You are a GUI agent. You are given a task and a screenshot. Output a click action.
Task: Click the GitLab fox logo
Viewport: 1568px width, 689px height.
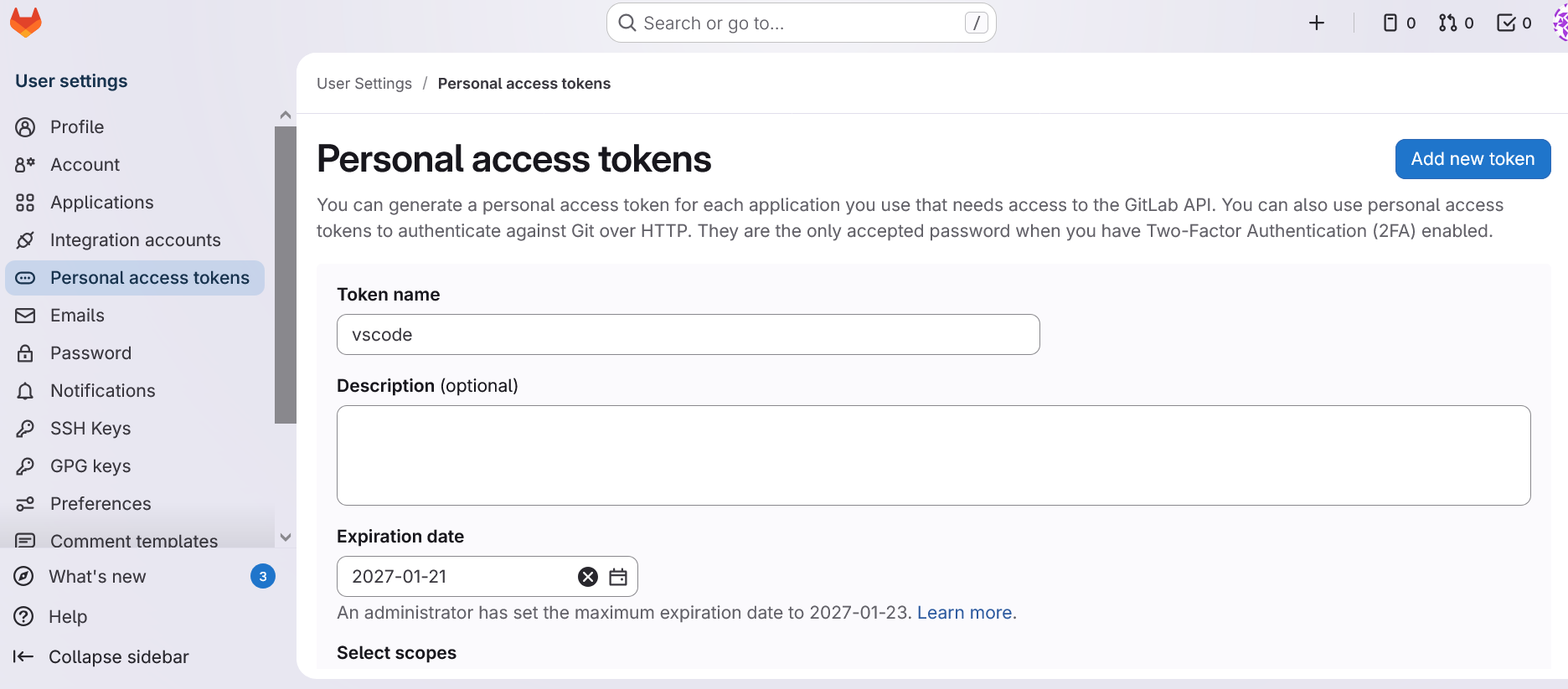point(25,23)
